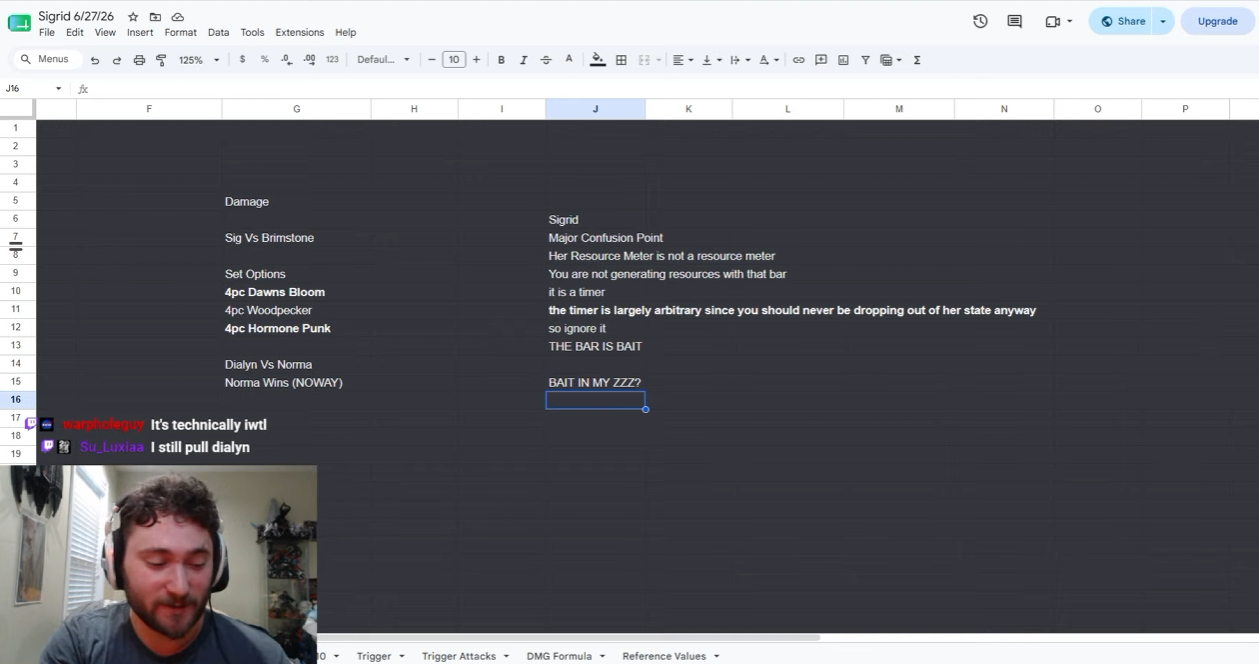The image size is (1259, 664).
Task: Open filter views dropdown
Action: click(890, 60)
